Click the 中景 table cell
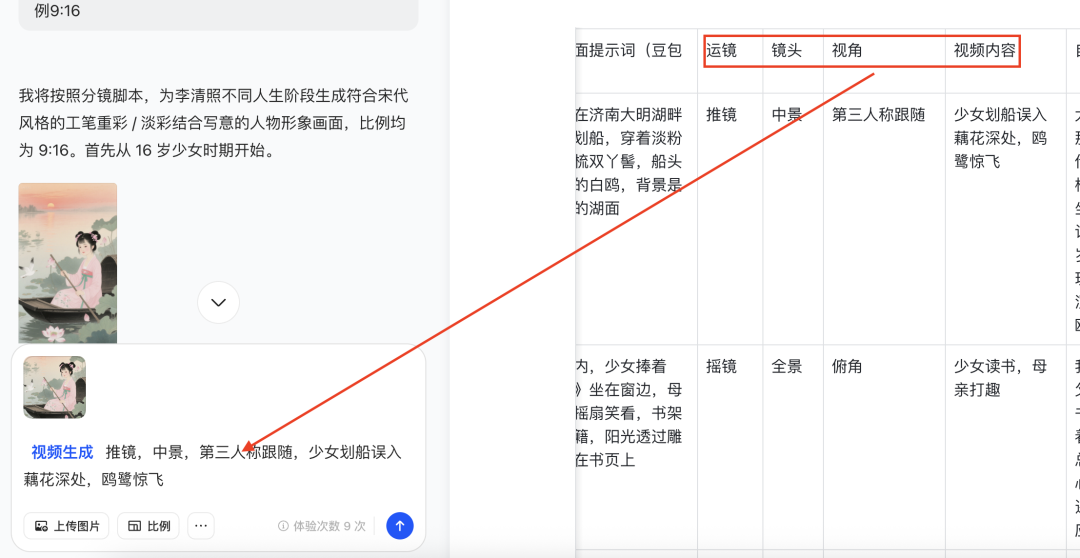 point(793,219)
